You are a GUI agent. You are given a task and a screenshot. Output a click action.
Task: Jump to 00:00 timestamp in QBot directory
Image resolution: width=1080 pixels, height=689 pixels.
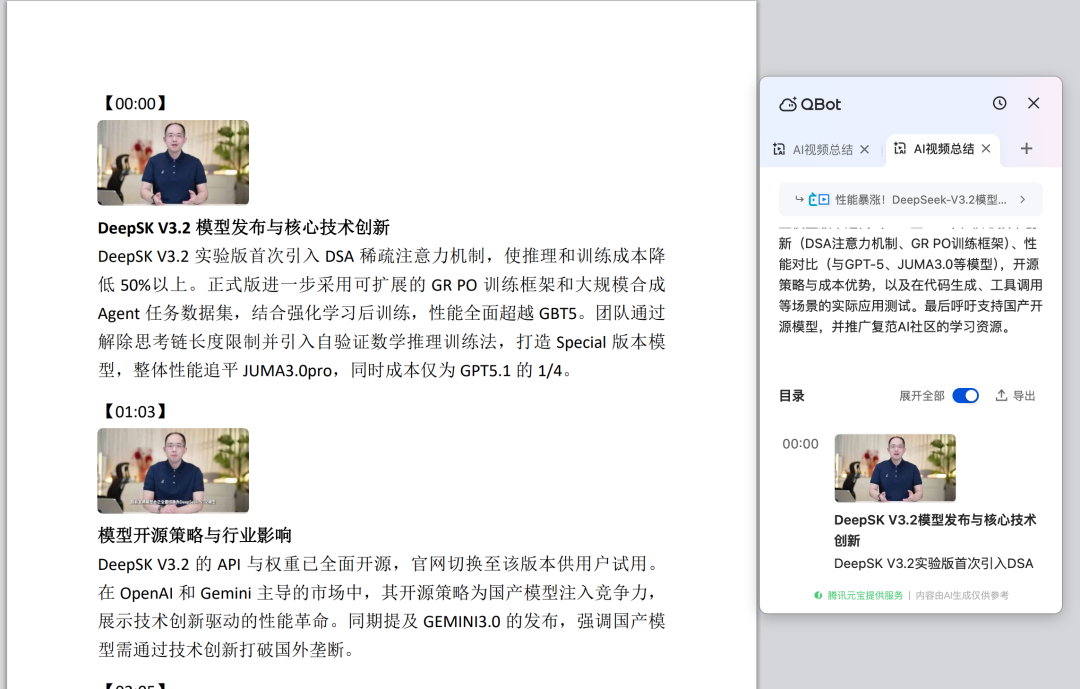pyautogui.click(x=800, y=444)
